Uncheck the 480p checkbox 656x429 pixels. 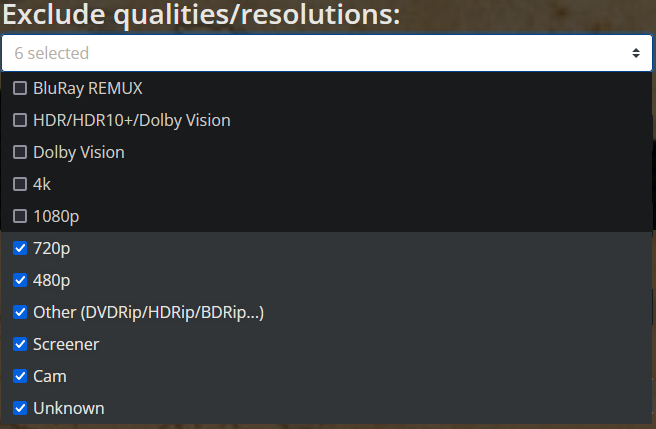(20, 280)
